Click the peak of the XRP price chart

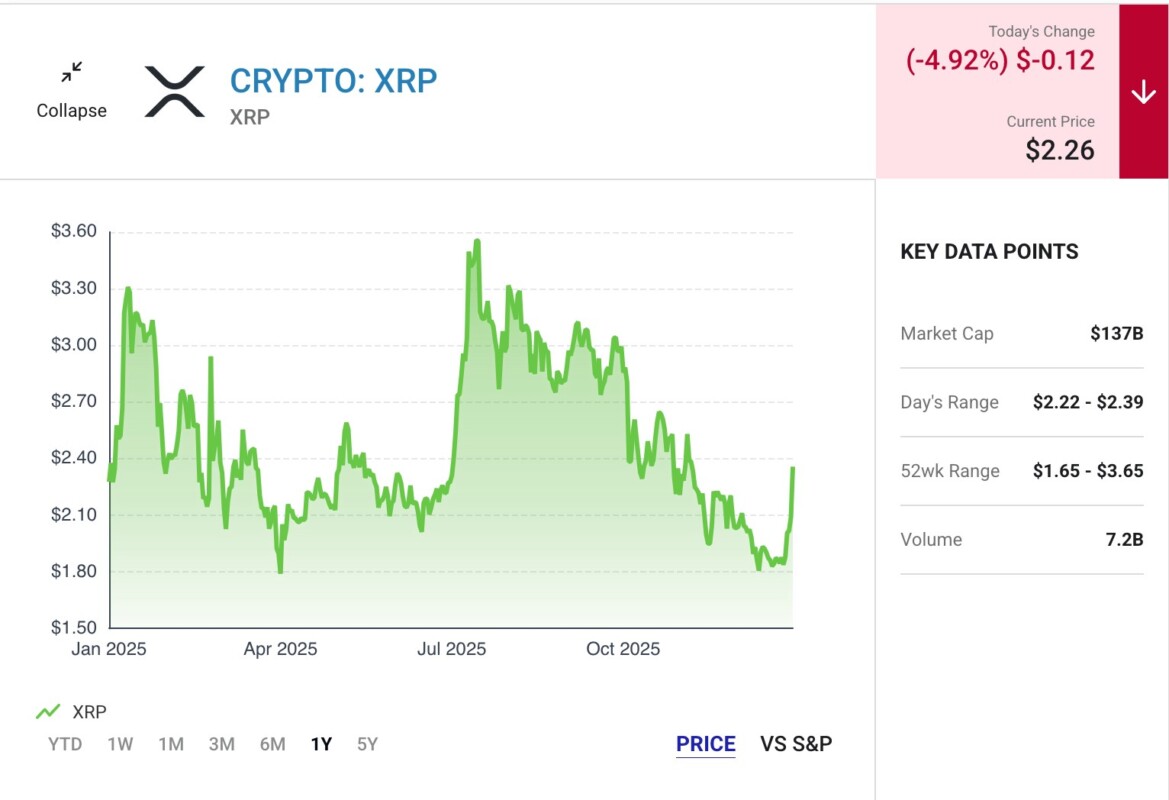tap(476, 241)
